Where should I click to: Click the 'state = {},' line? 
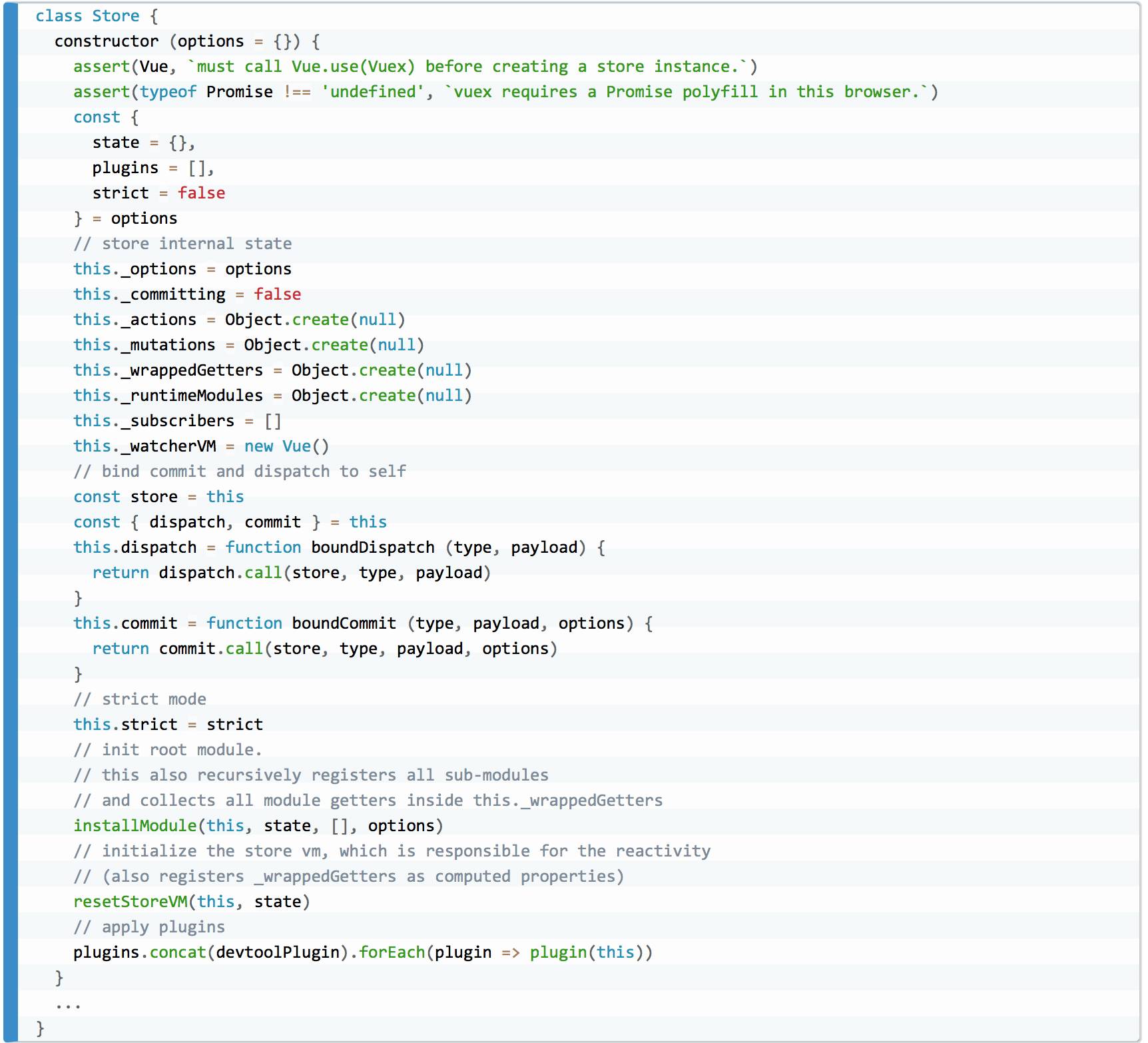pos(144,143)
